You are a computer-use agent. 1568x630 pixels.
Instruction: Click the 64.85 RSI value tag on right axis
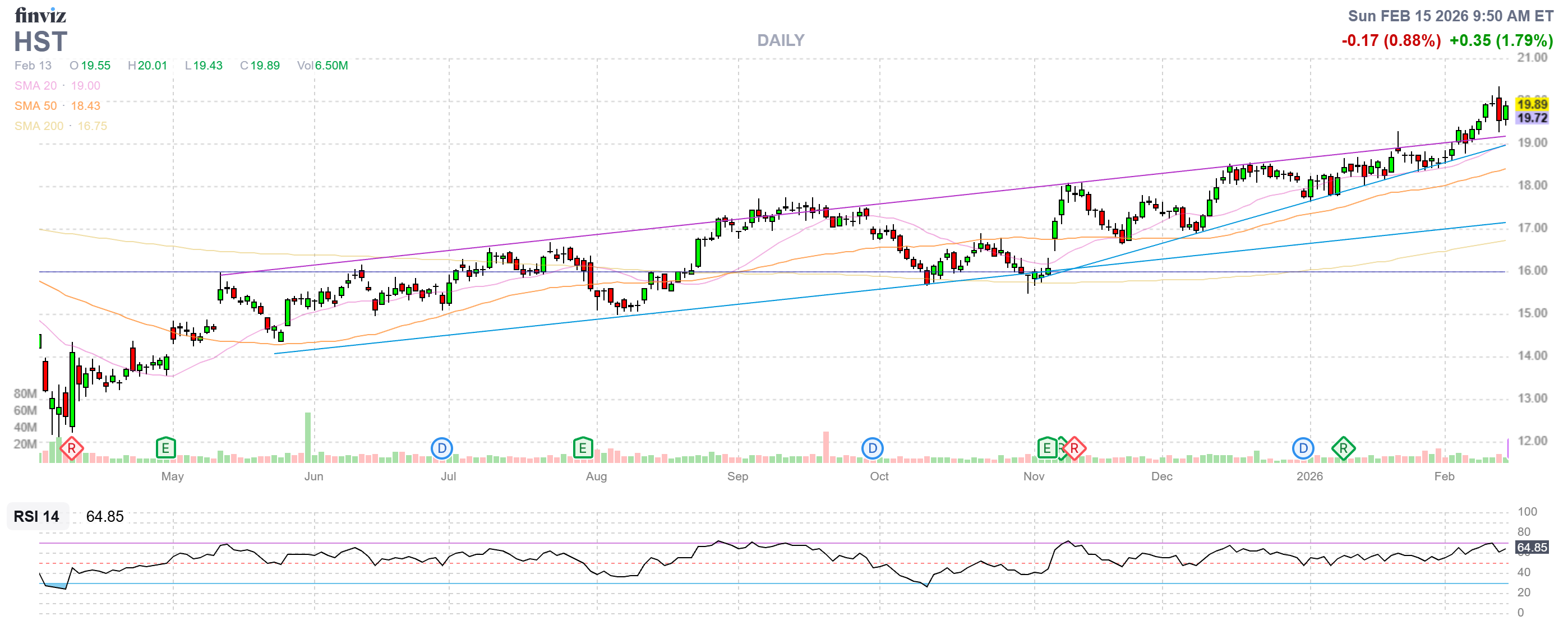click(1532, 547)
